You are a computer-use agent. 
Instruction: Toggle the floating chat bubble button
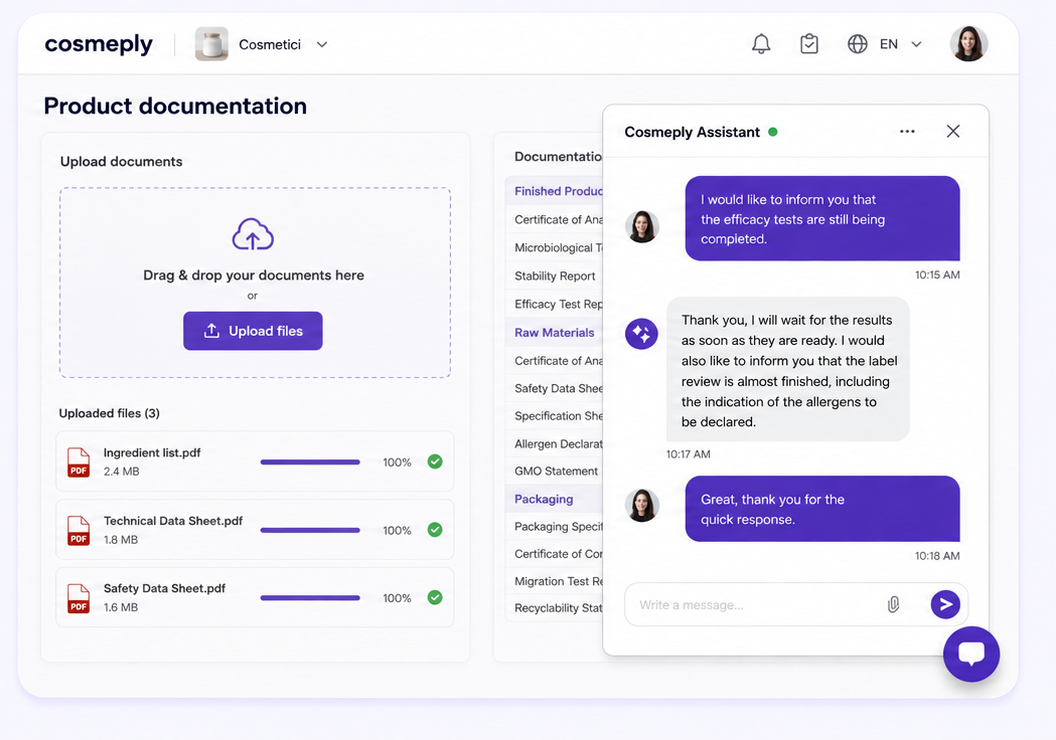[971, 654]
